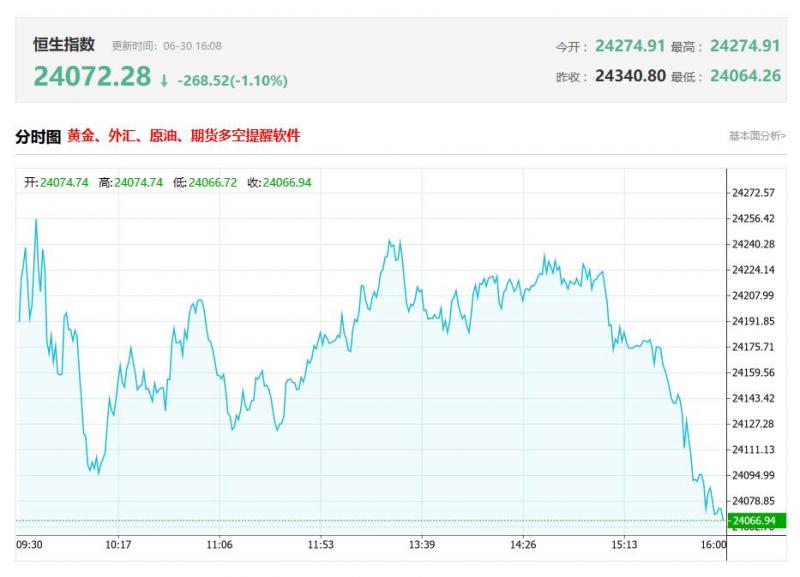Select the chart 高 value 24074.74
This screenshot has height=577, width=800.
(x=138, y=183)
